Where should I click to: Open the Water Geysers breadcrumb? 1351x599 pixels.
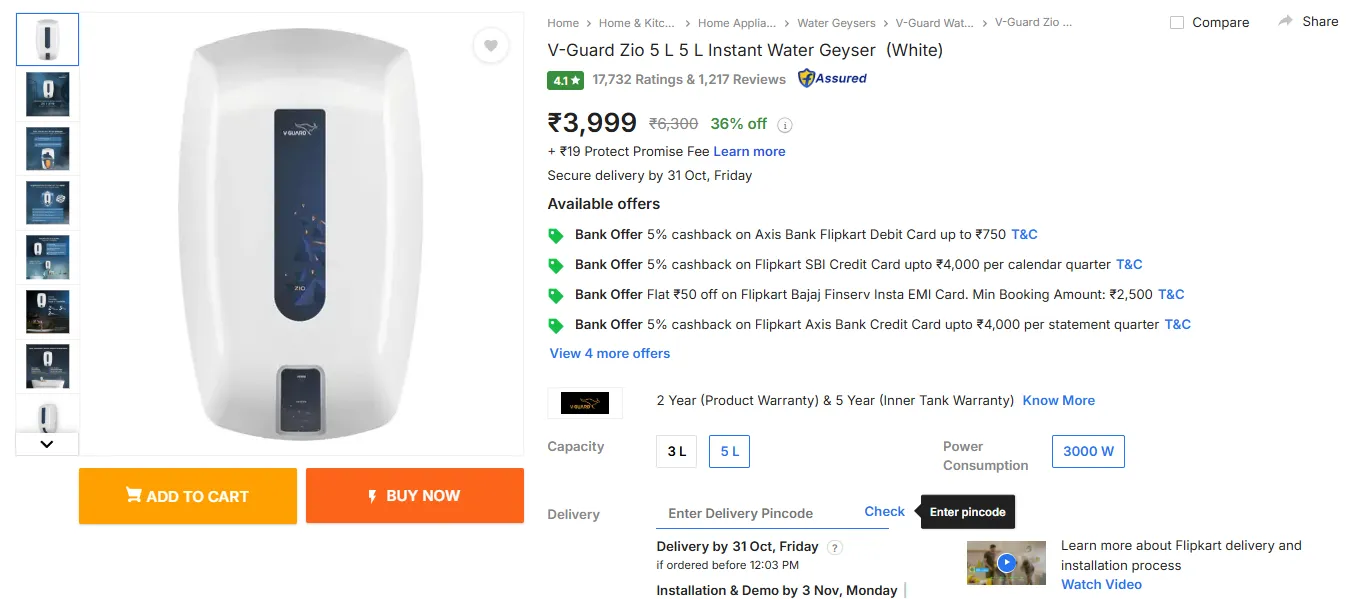point(836,23)
